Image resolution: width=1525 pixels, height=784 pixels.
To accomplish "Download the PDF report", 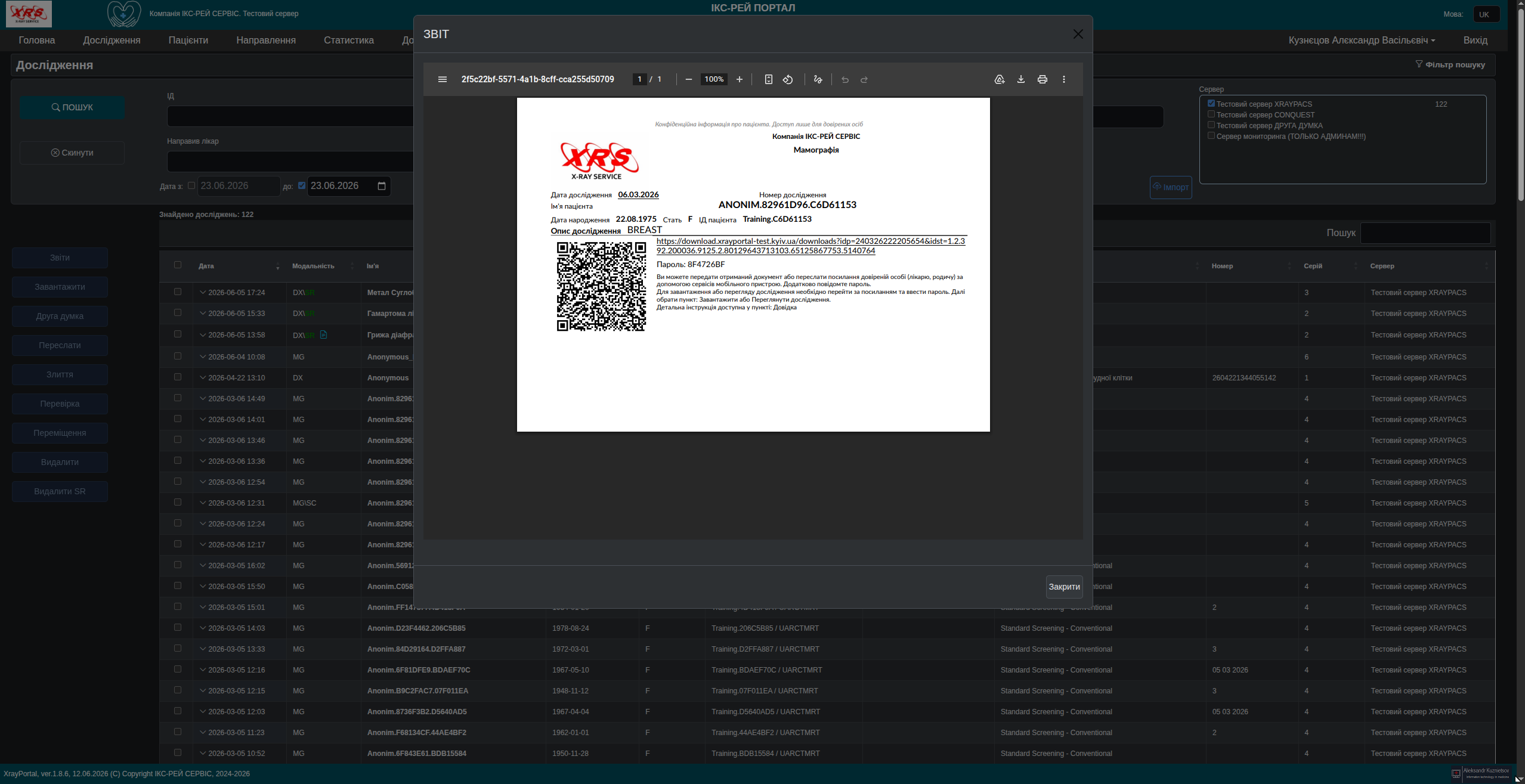I will tap(1021, 79).
